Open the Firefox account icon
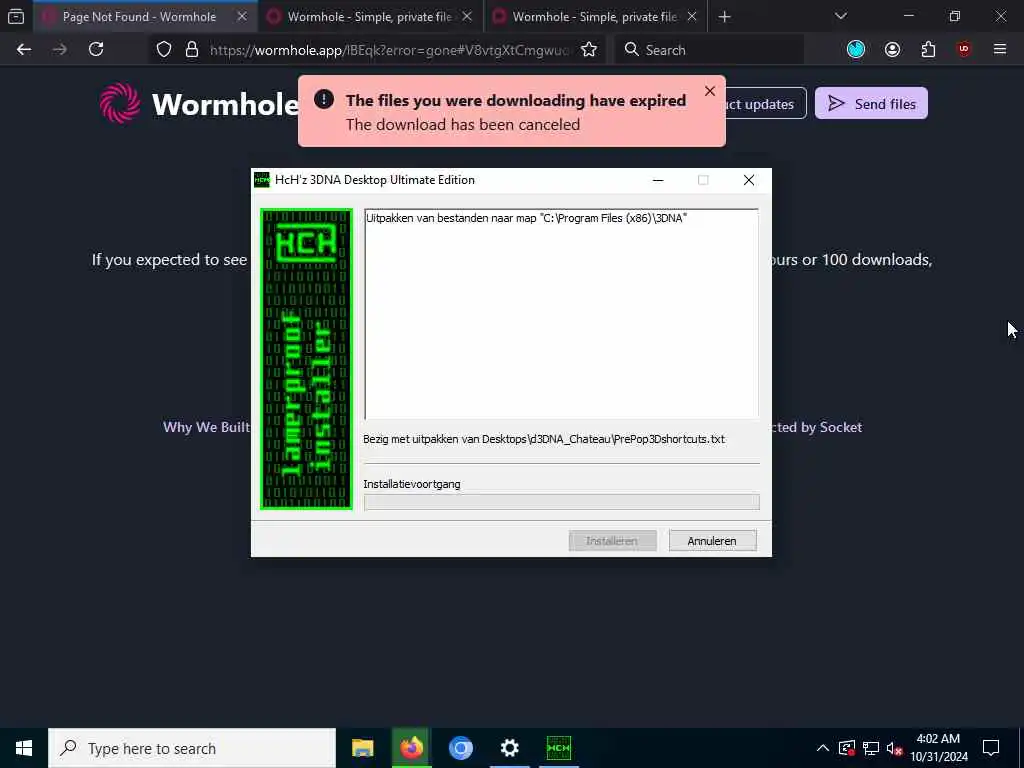Image resolution: width=1024 pixels, height=768 pixels. tap(892, 50)
